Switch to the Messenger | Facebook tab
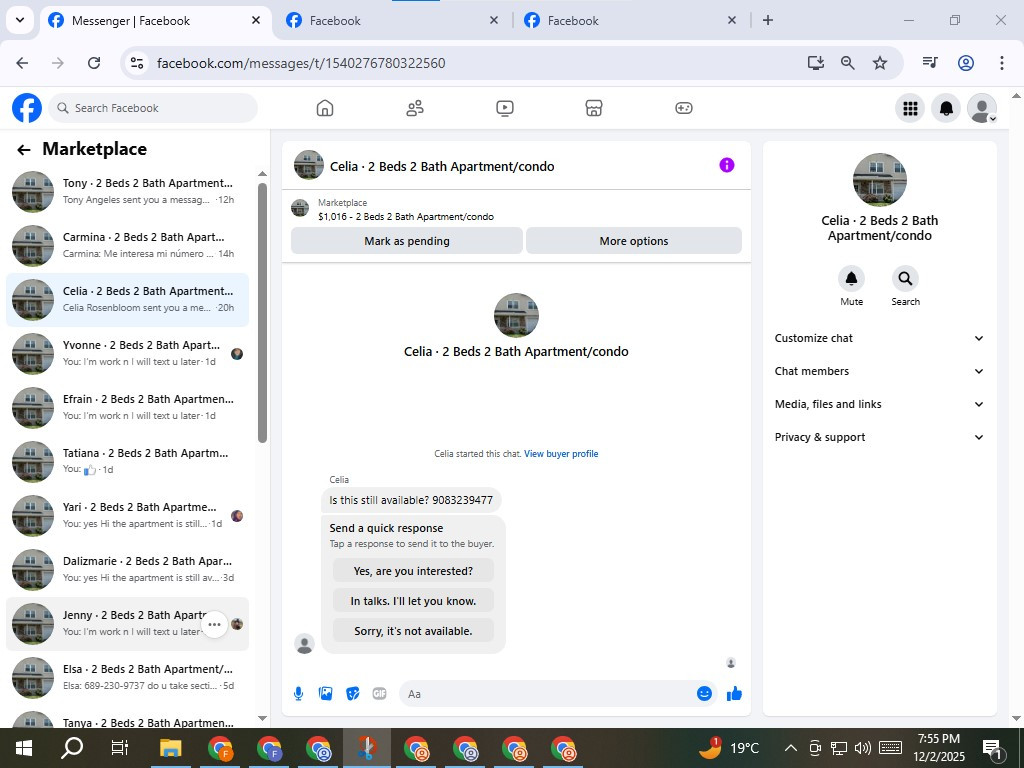Viewport: 1024px width, 768px height. (x=153, y=21)
